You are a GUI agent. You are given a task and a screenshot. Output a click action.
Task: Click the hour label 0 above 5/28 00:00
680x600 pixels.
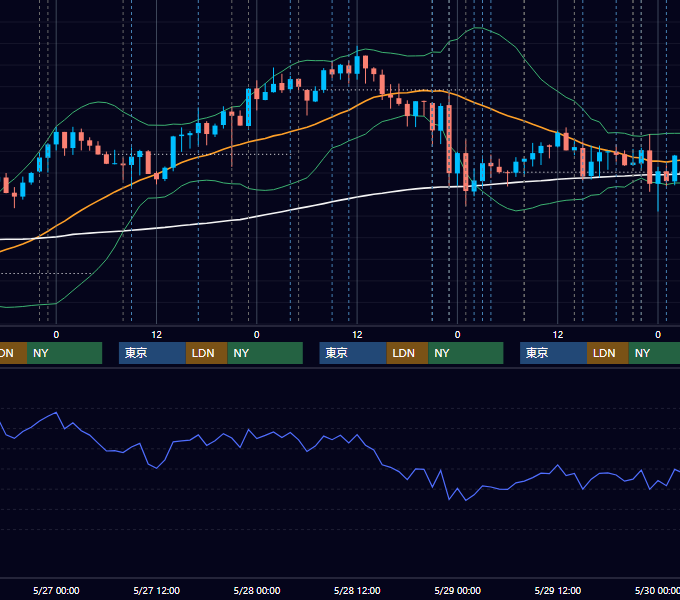click(x=257, y=335)
